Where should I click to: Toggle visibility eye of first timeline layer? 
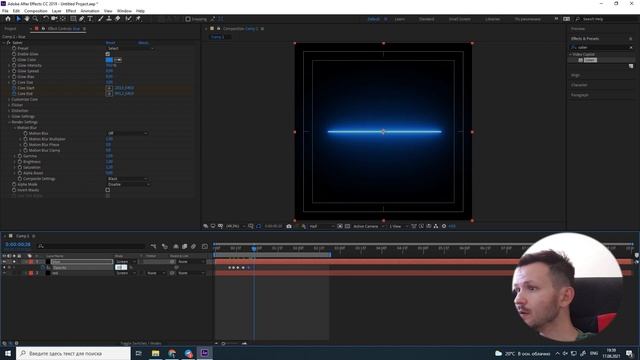pyautogui.click(x=4, y=262)
